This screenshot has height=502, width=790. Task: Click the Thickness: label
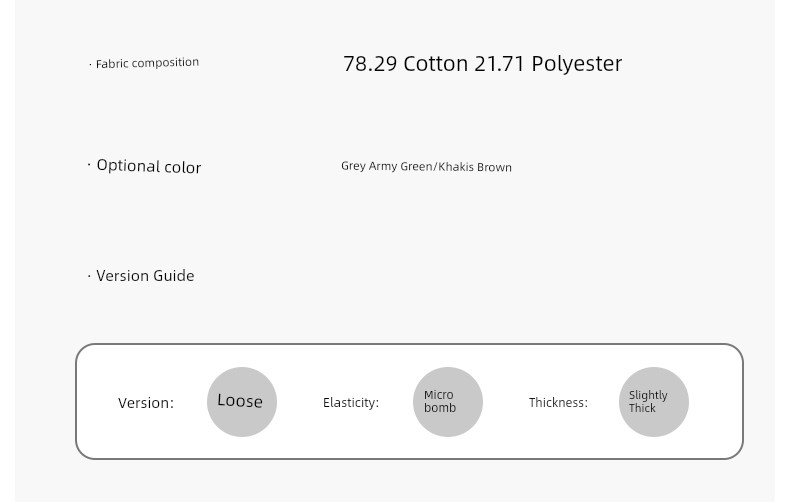pyautogui.click(x=558, y=403)
